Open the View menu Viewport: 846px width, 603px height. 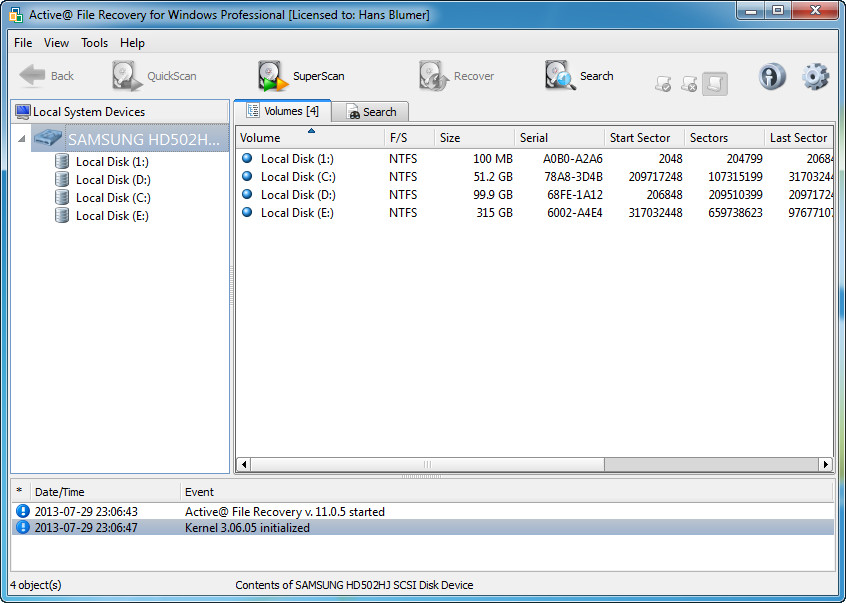click(x=56, y=43)
